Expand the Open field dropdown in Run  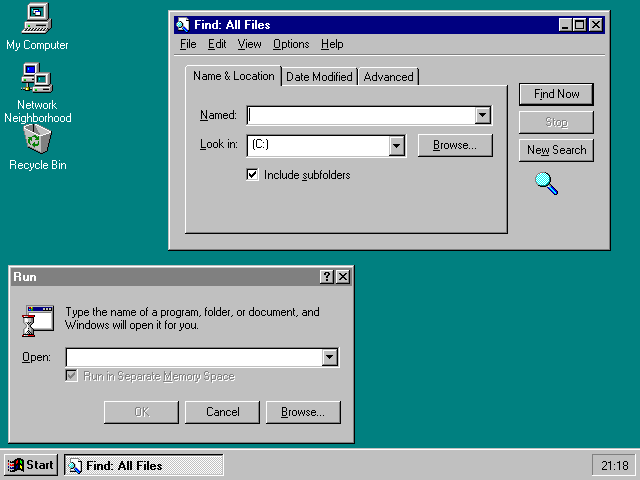(x=330, y=357)
